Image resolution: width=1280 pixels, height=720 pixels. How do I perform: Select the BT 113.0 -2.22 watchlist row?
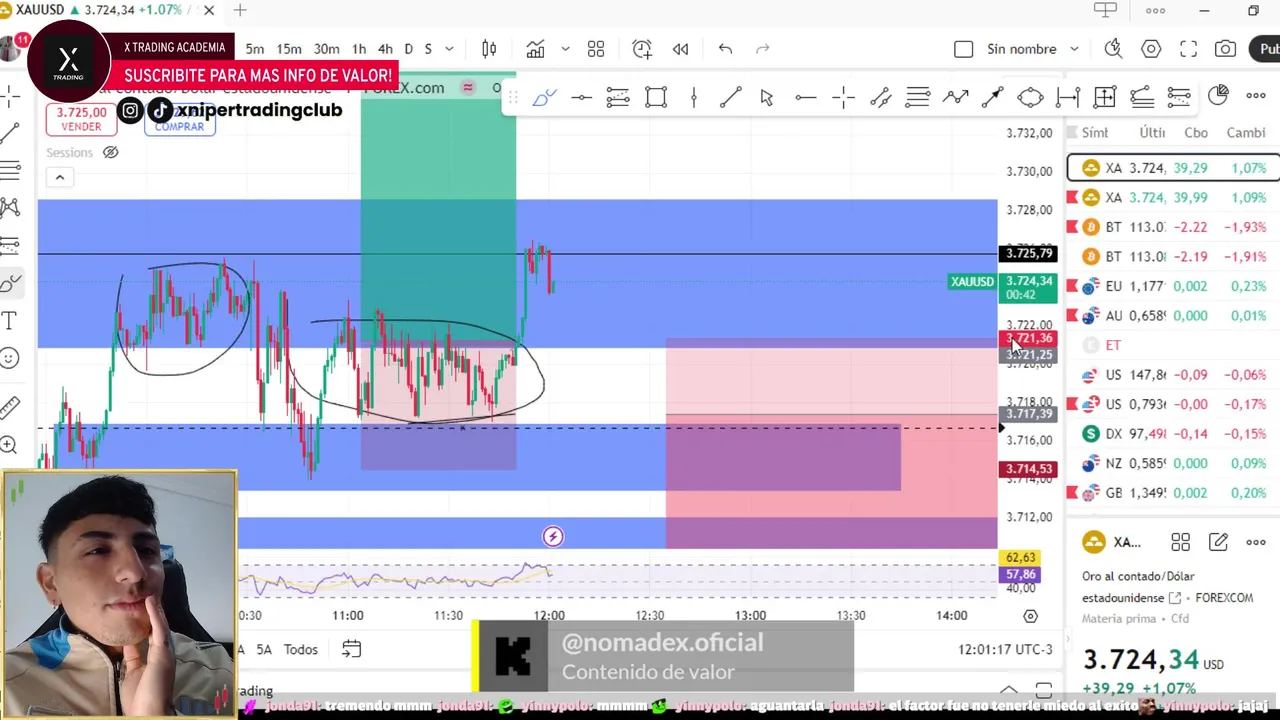pos(1173,227)
